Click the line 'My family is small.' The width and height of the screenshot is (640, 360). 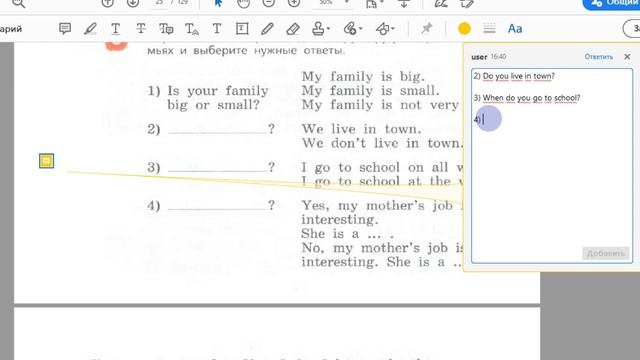[371, 91]
